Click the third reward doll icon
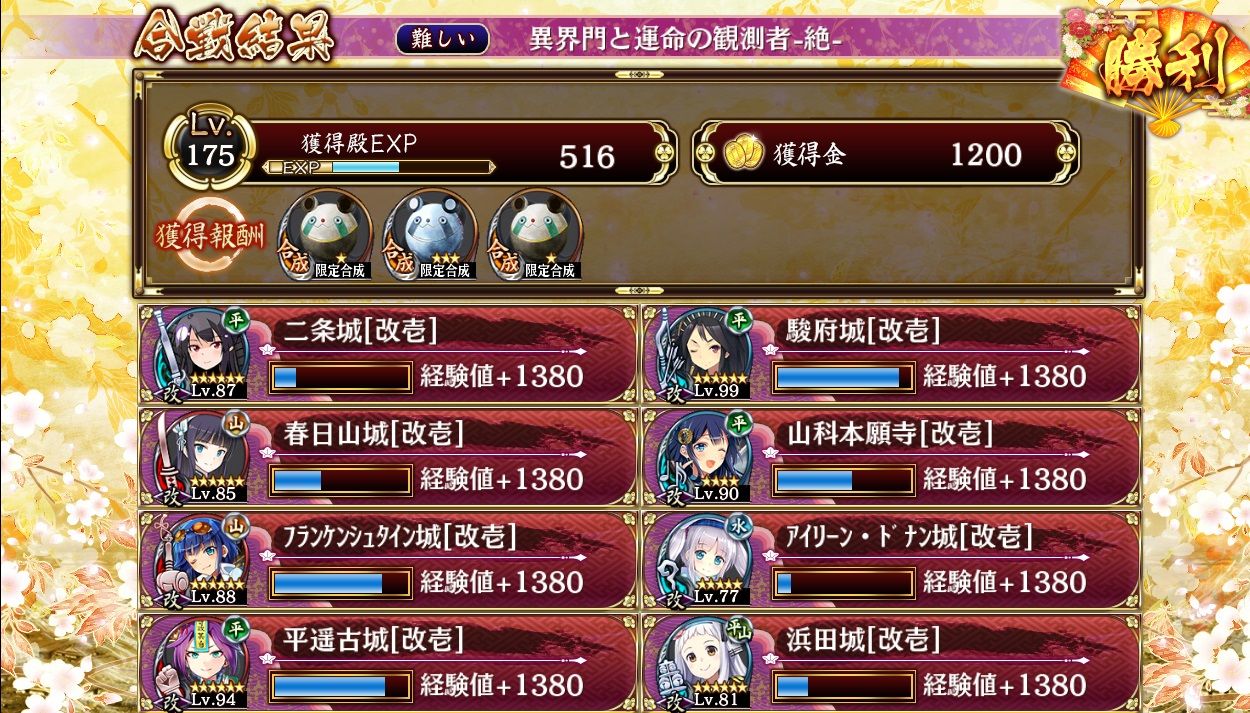 click(x=535, y=234)
